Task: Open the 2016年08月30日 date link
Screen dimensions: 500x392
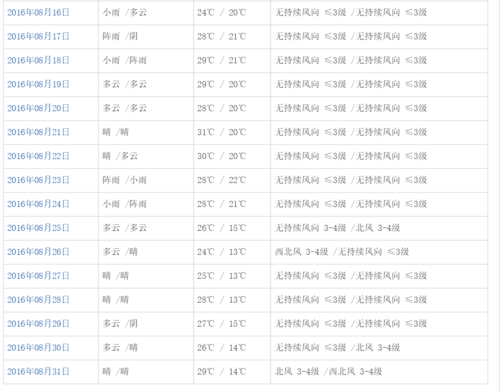Action: click(x=38, y=348)
